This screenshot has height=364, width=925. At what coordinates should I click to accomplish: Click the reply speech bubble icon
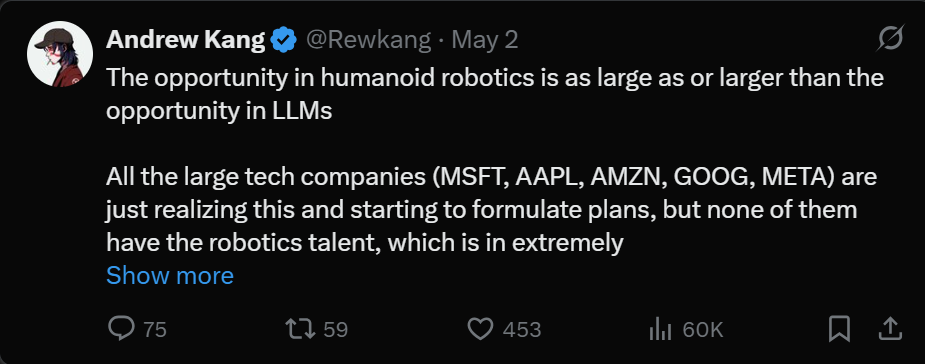[122, 329]
